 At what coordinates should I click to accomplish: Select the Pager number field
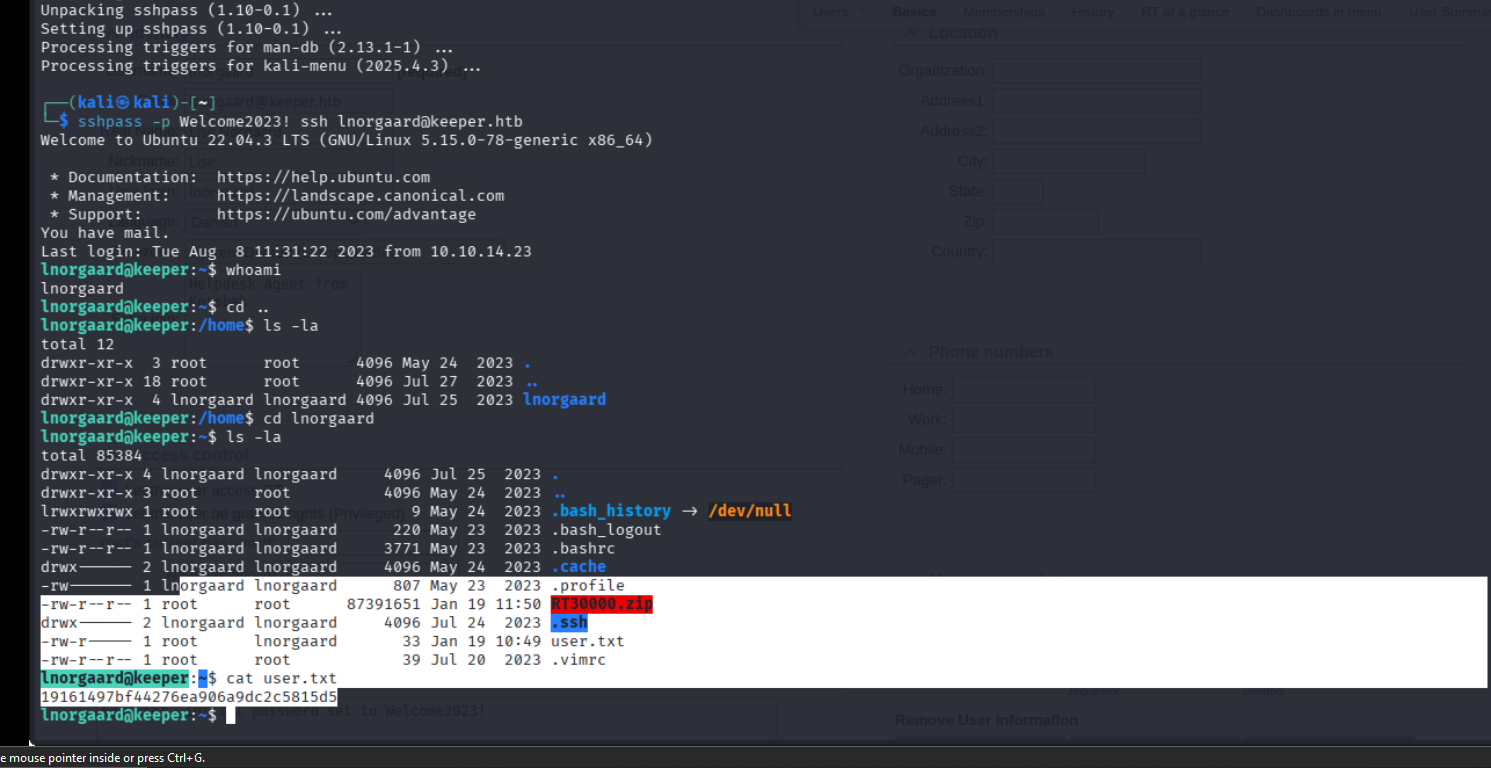point(1023,480)
